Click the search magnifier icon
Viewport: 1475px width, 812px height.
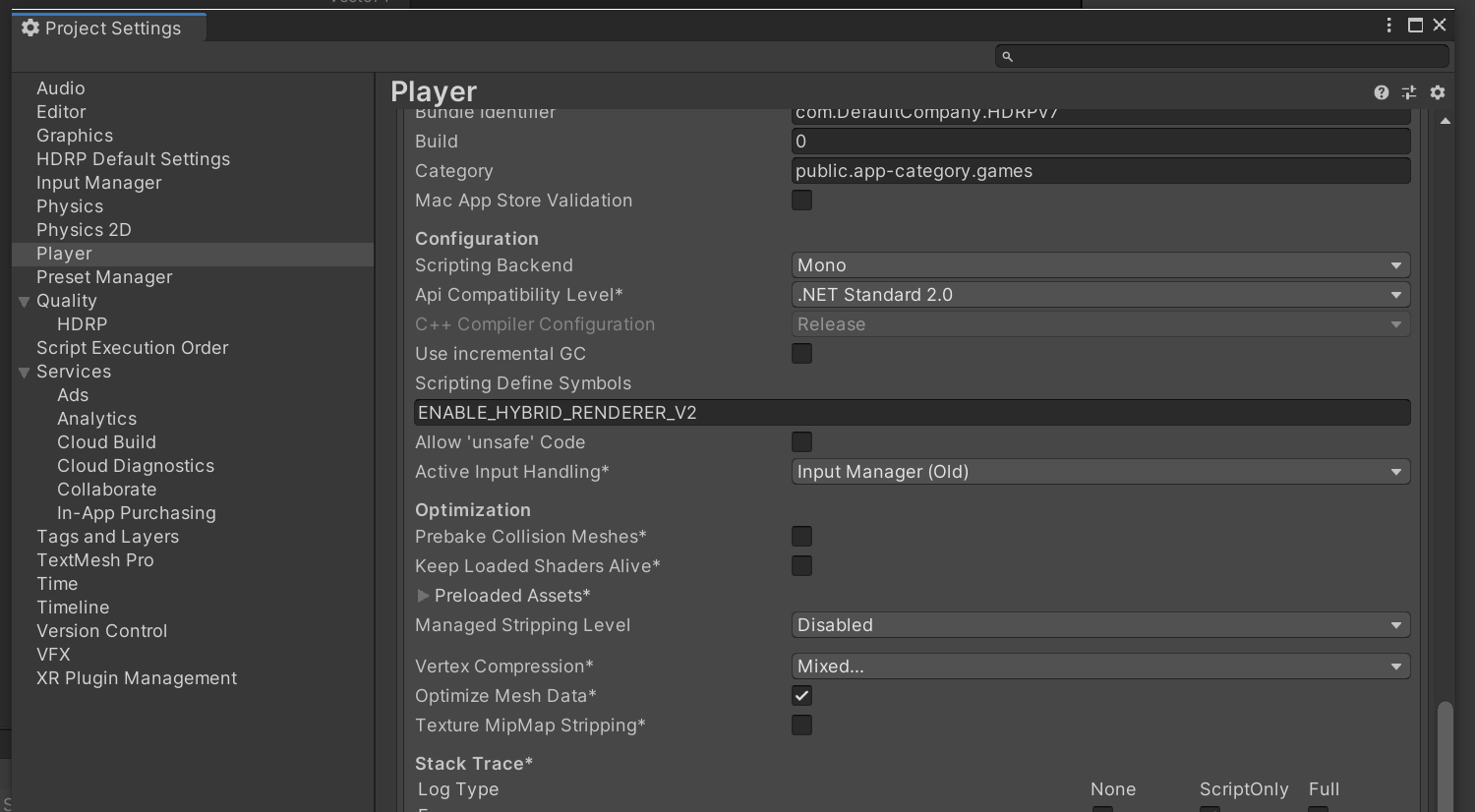click(1007, 57)
